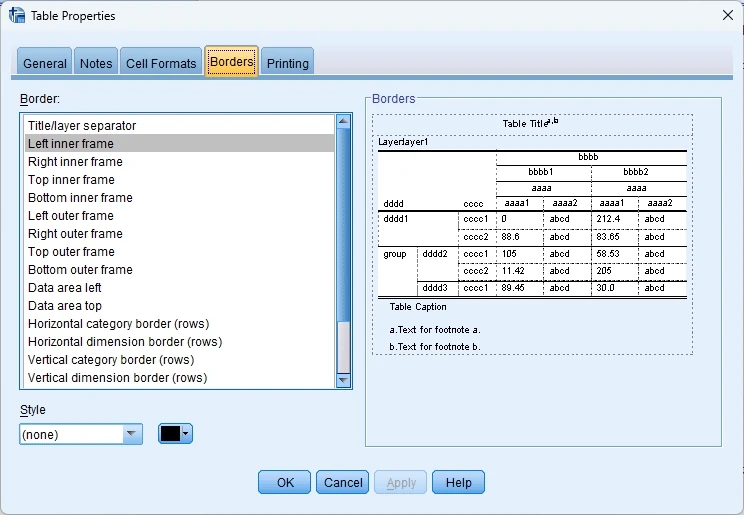Expand the border color picker arrow
744x515 pixels.
(x=186, y=434)
